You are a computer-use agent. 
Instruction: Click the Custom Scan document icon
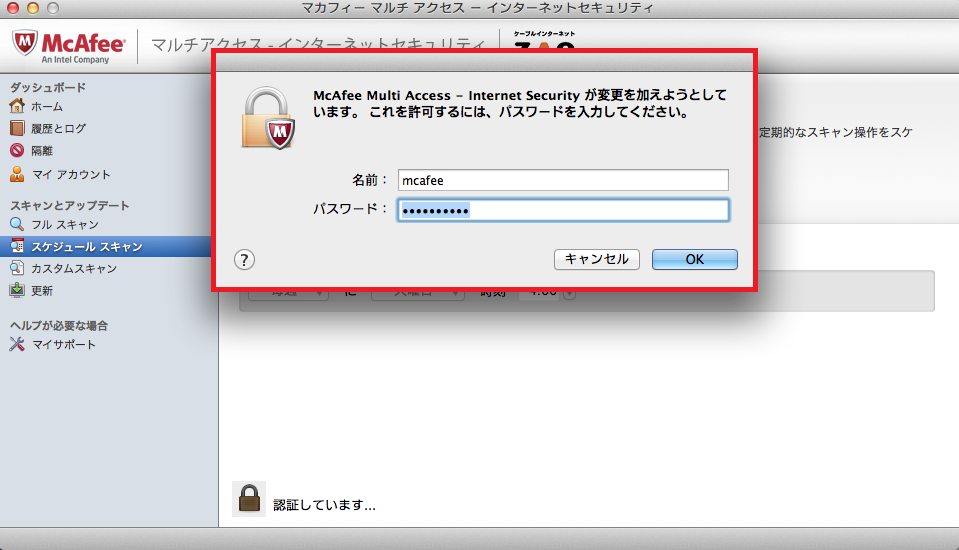pos(17,268)
